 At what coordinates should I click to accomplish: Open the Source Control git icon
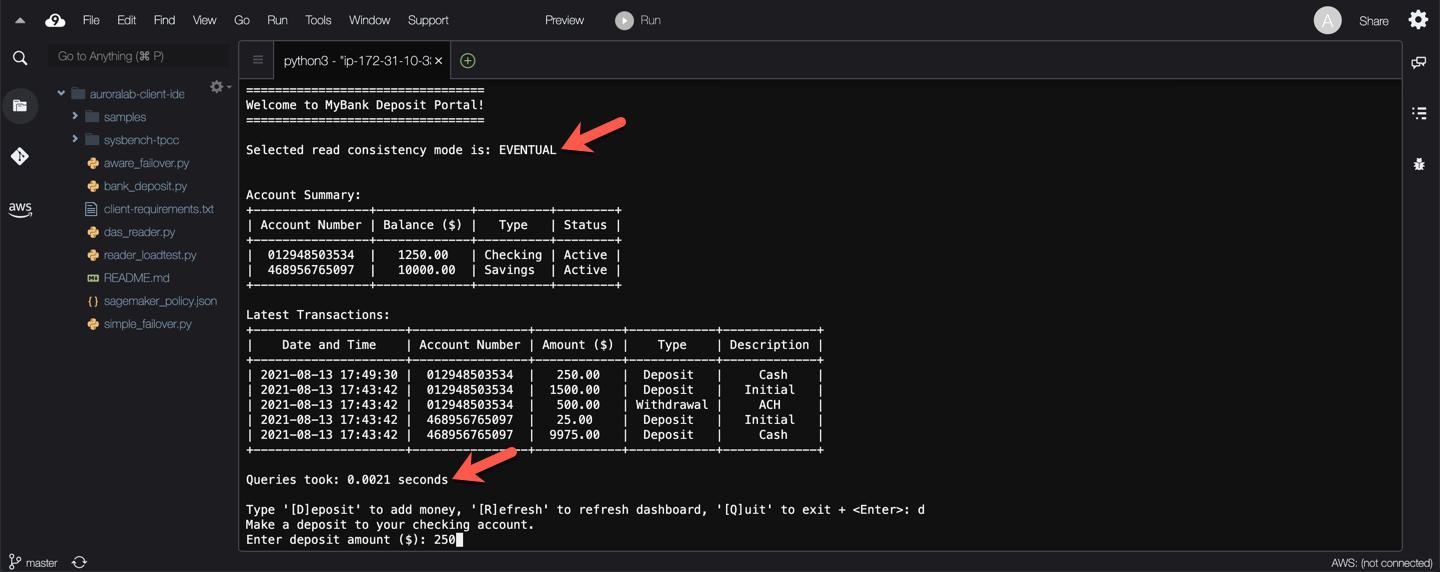(x=20, y=156)
